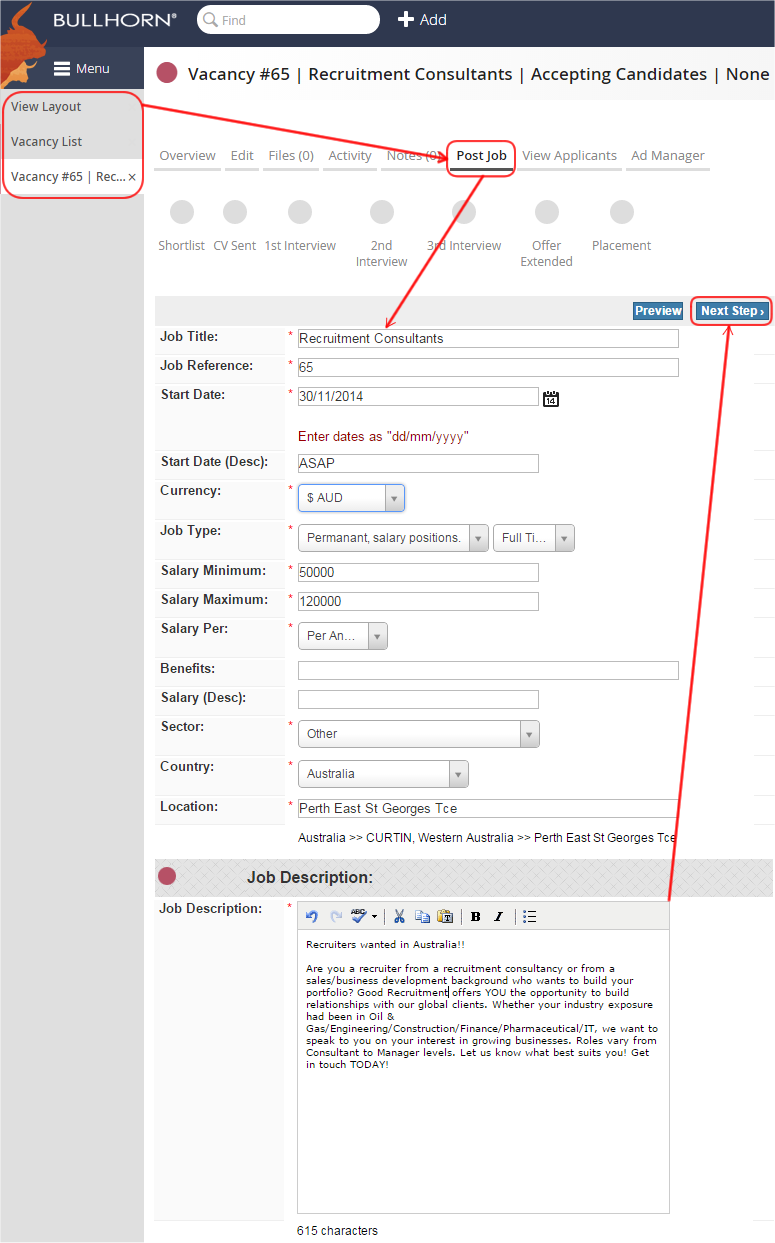This screenshot has width=775, height=1243.
Task: Open the Full Time job type dropdown
Action: [534, 538]
